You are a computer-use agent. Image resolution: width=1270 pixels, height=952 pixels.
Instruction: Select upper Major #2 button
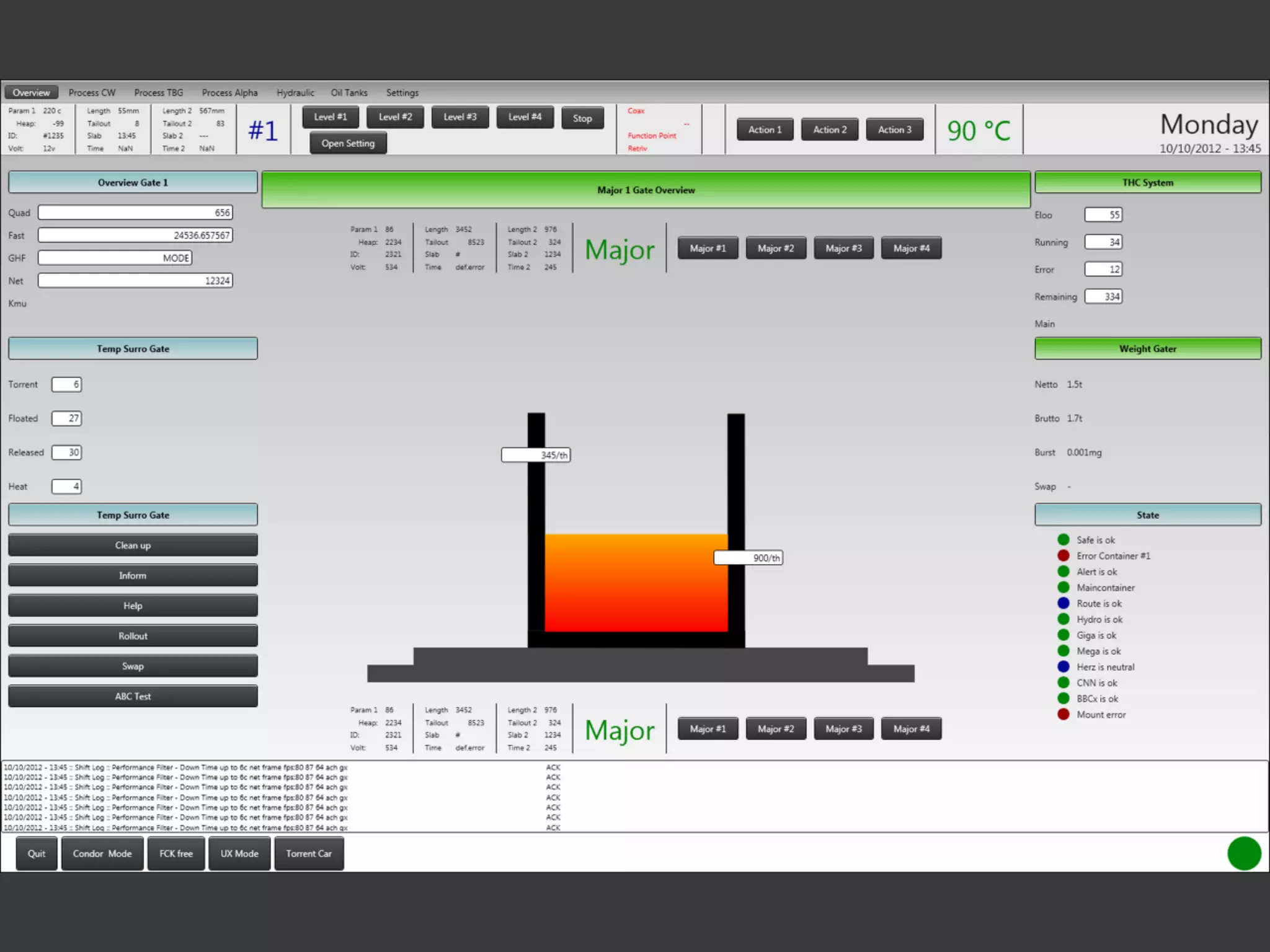775,248
